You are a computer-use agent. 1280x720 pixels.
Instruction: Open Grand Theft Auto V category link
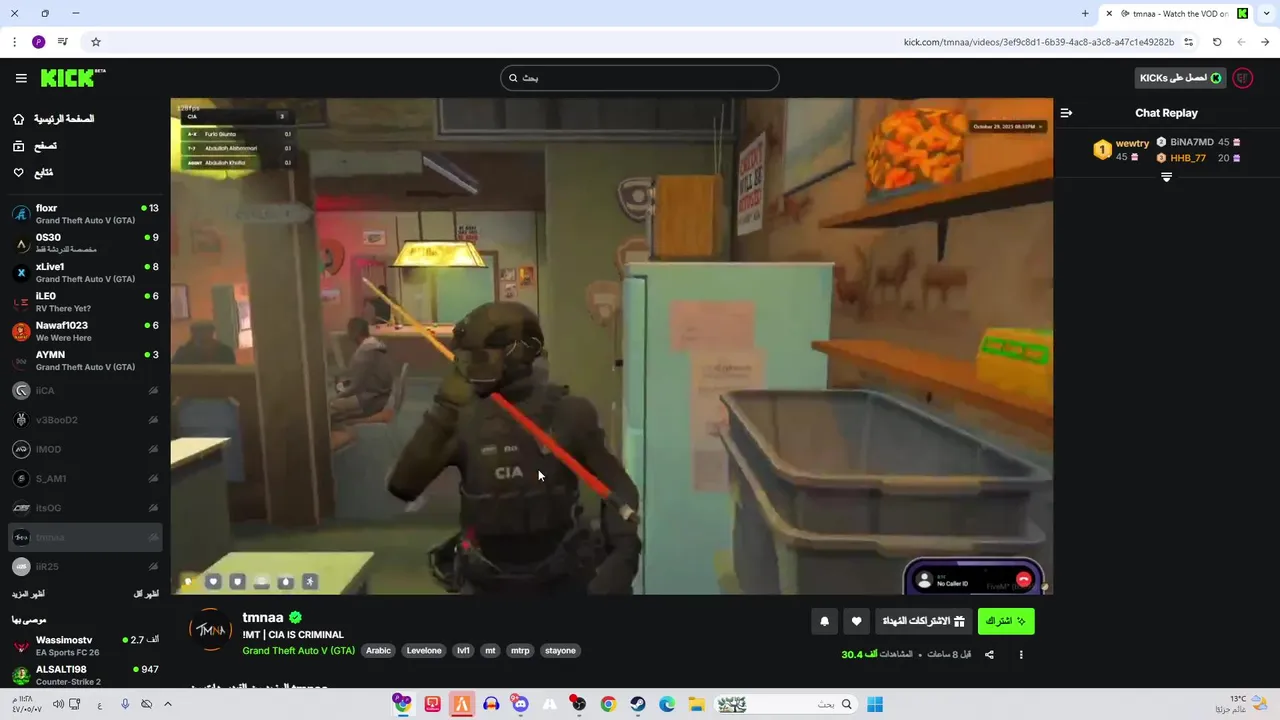[x=298, y=650]
